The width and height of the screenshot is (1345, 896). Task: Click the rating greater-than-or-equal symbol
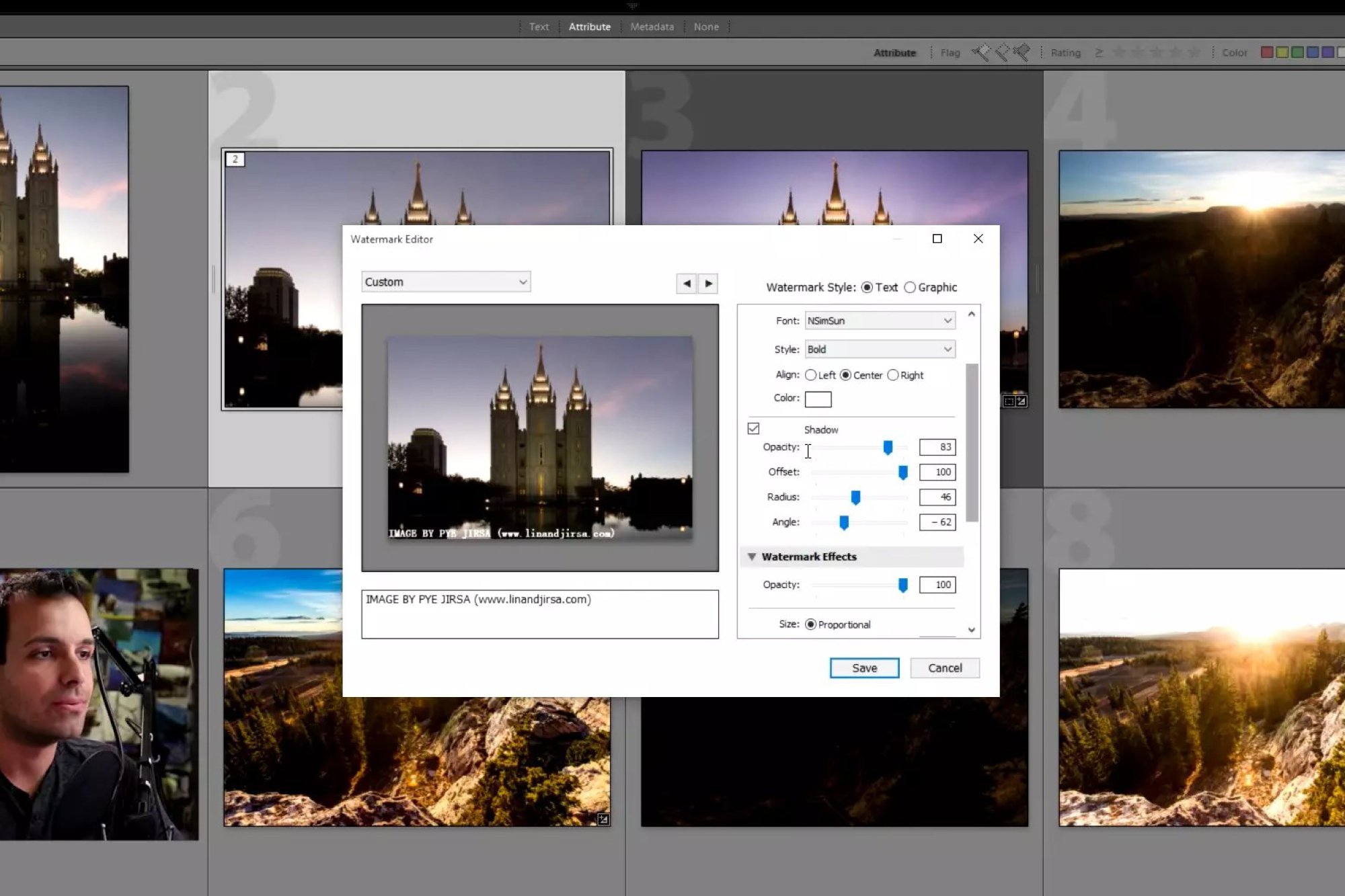pos(1099,52)
